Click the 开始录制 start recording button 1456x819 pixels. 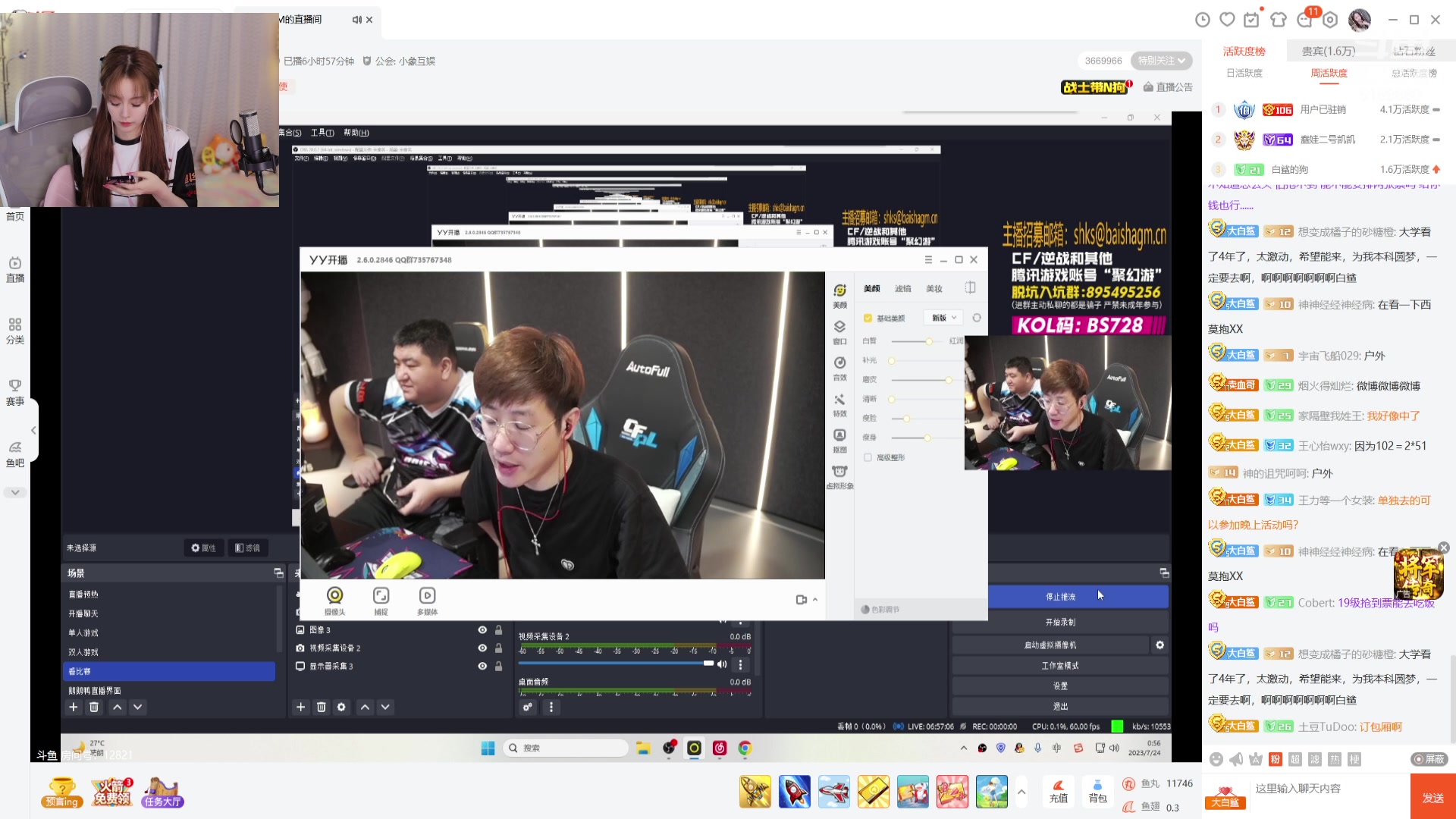(x=1060, y=622)
